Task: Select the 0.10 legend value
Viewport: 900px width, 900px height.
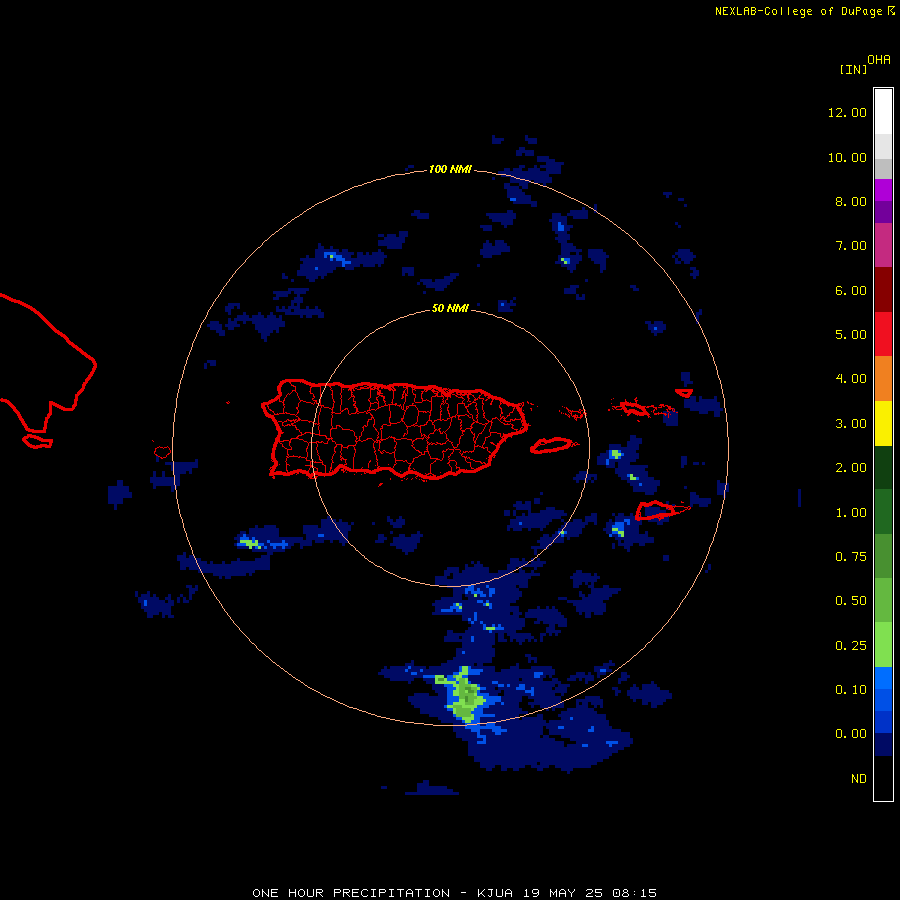Action: tap(851, 690)
